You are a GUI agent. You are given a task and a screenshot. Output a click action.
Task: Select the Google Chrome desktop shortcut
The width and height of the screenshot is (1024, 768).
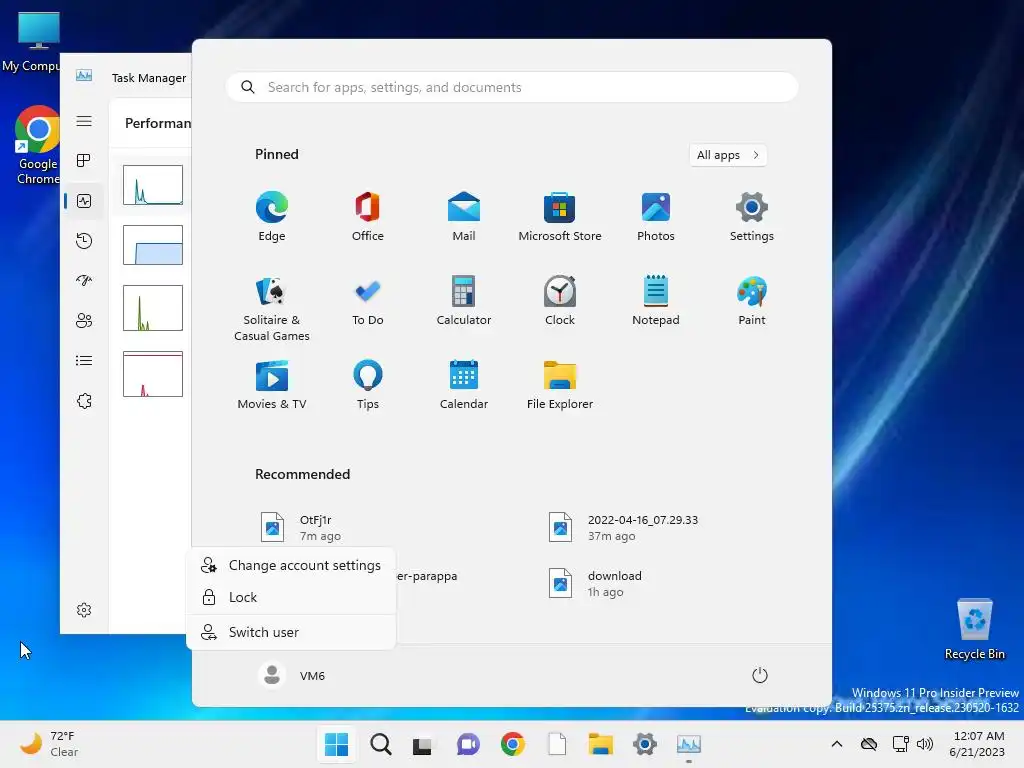click(37, 145)
